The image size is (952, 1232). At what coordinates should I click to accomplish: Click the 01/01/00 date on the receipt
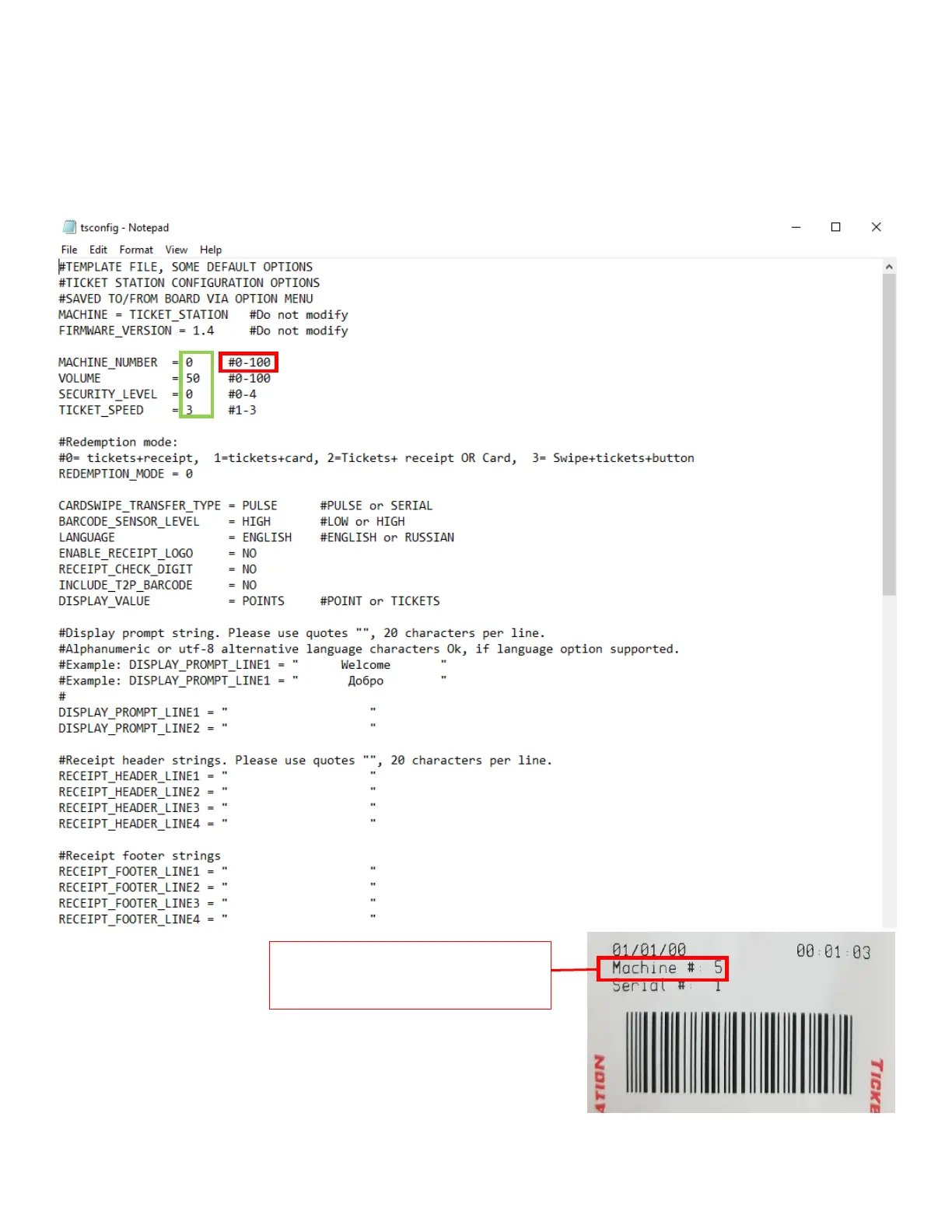point(649,950)
